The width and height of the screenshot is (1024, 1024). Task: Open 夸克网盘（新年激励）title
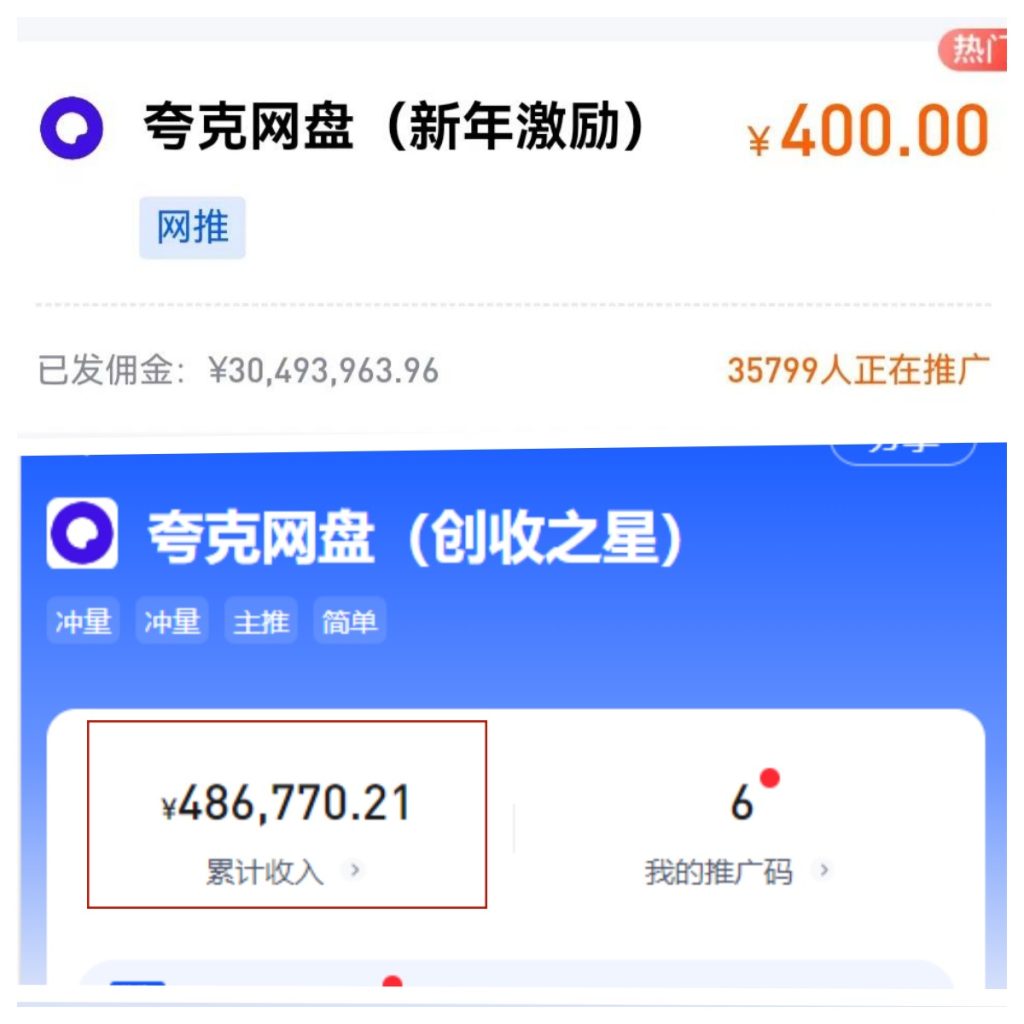pyautogui.click(x=394, y=127)
